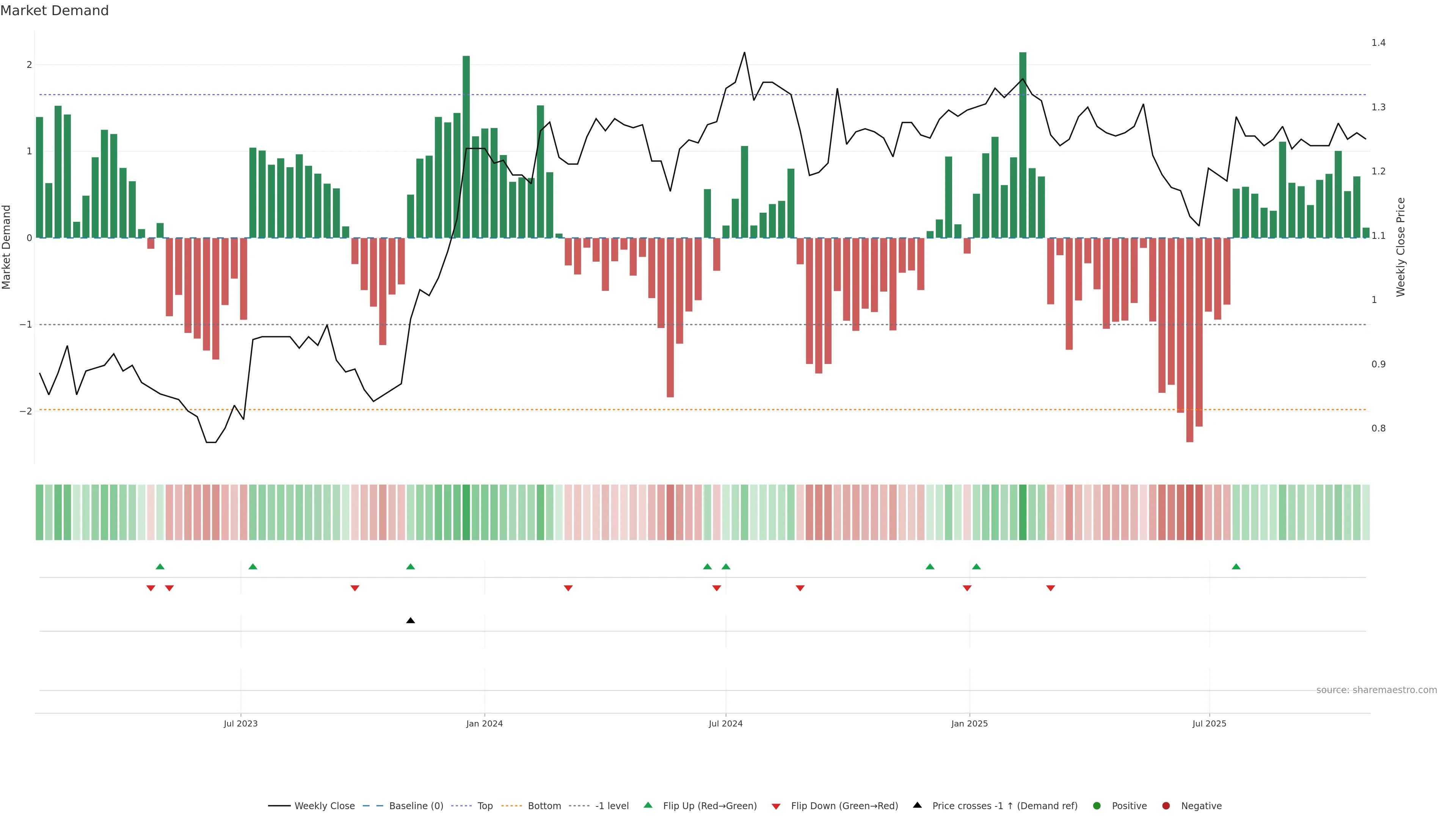Click the green flip-up marker just after Jul 2023

pyautogui.click(x=253, y=567)
